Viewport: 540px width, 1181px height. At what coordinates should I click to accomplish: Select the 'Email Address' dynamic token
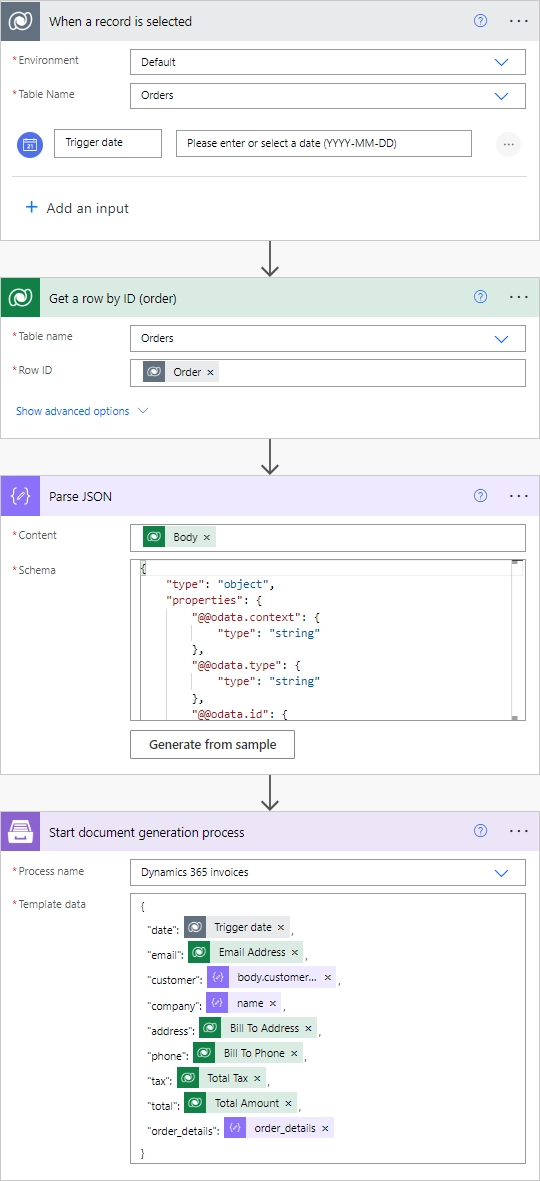click(246, 953)
